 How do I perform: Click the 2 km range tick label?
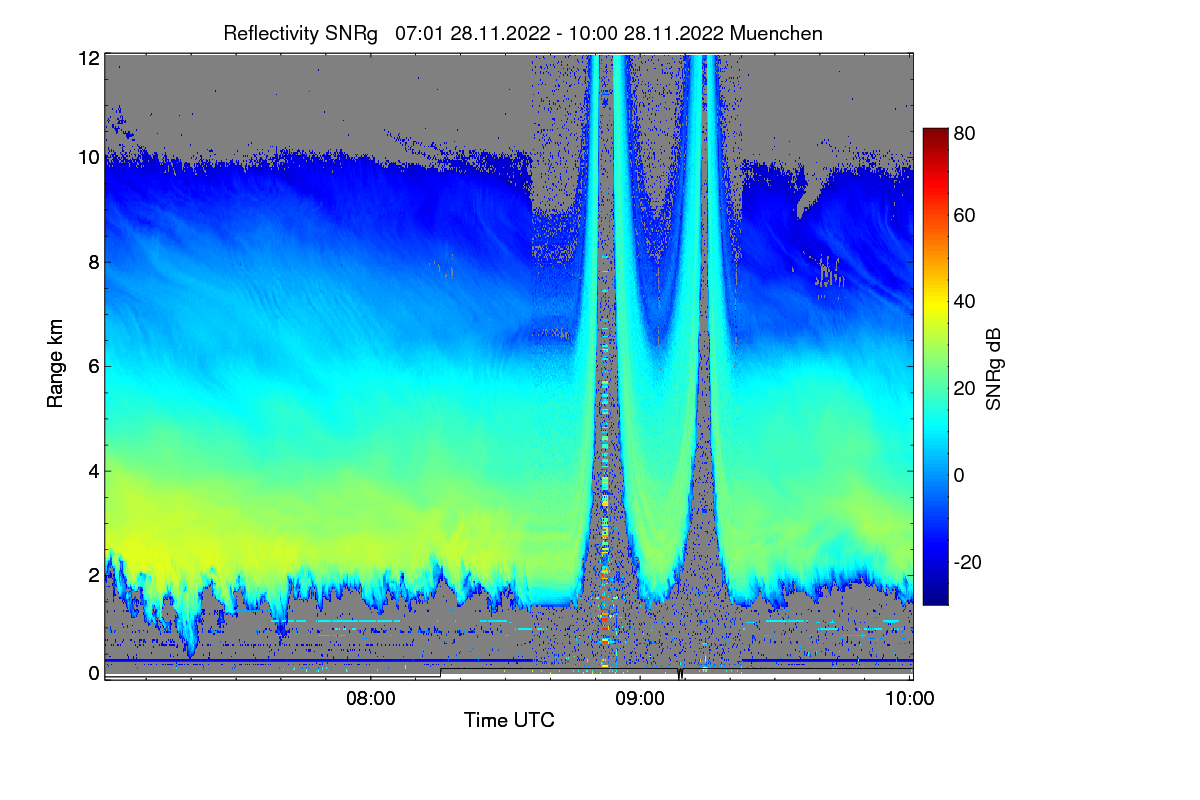point(94,575)
